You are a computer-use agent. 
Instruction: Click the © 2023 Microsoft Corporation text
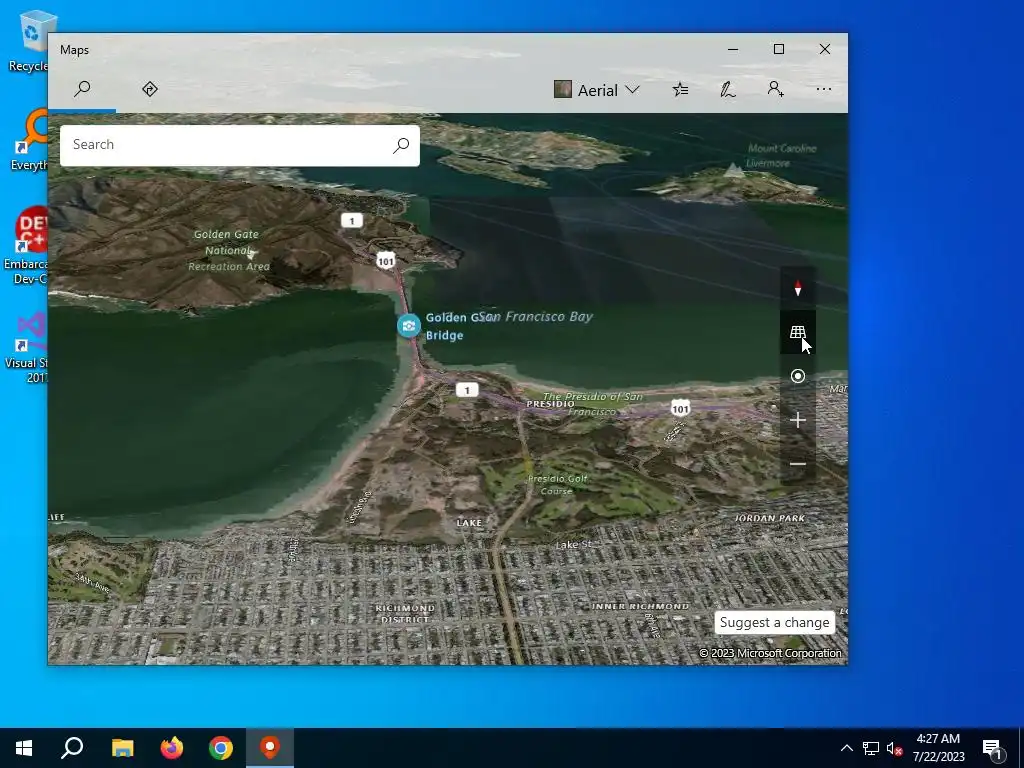point(771,653)
